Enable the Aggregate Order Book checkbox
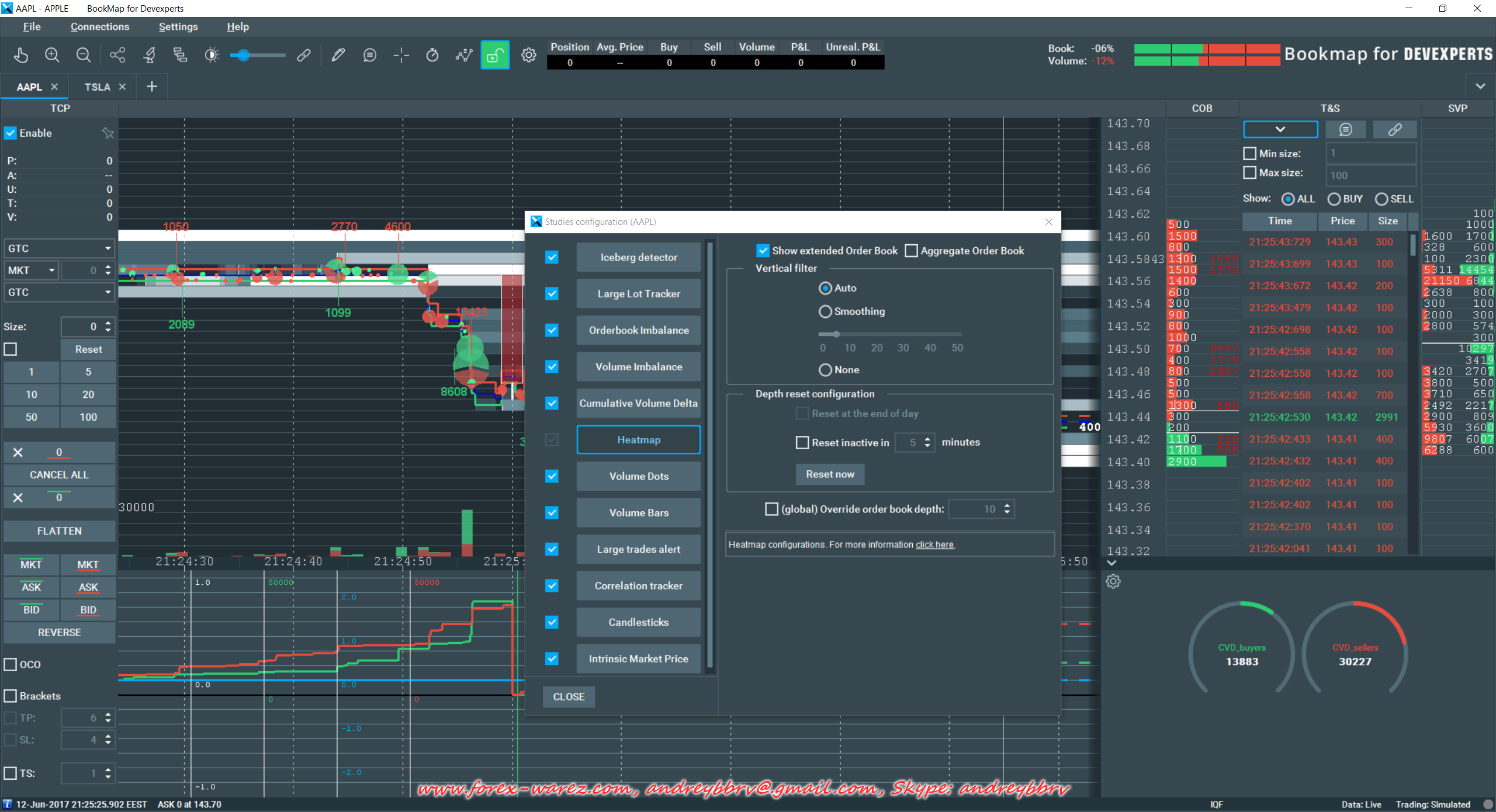This screenshot has height=812, width=1496. 911,251
